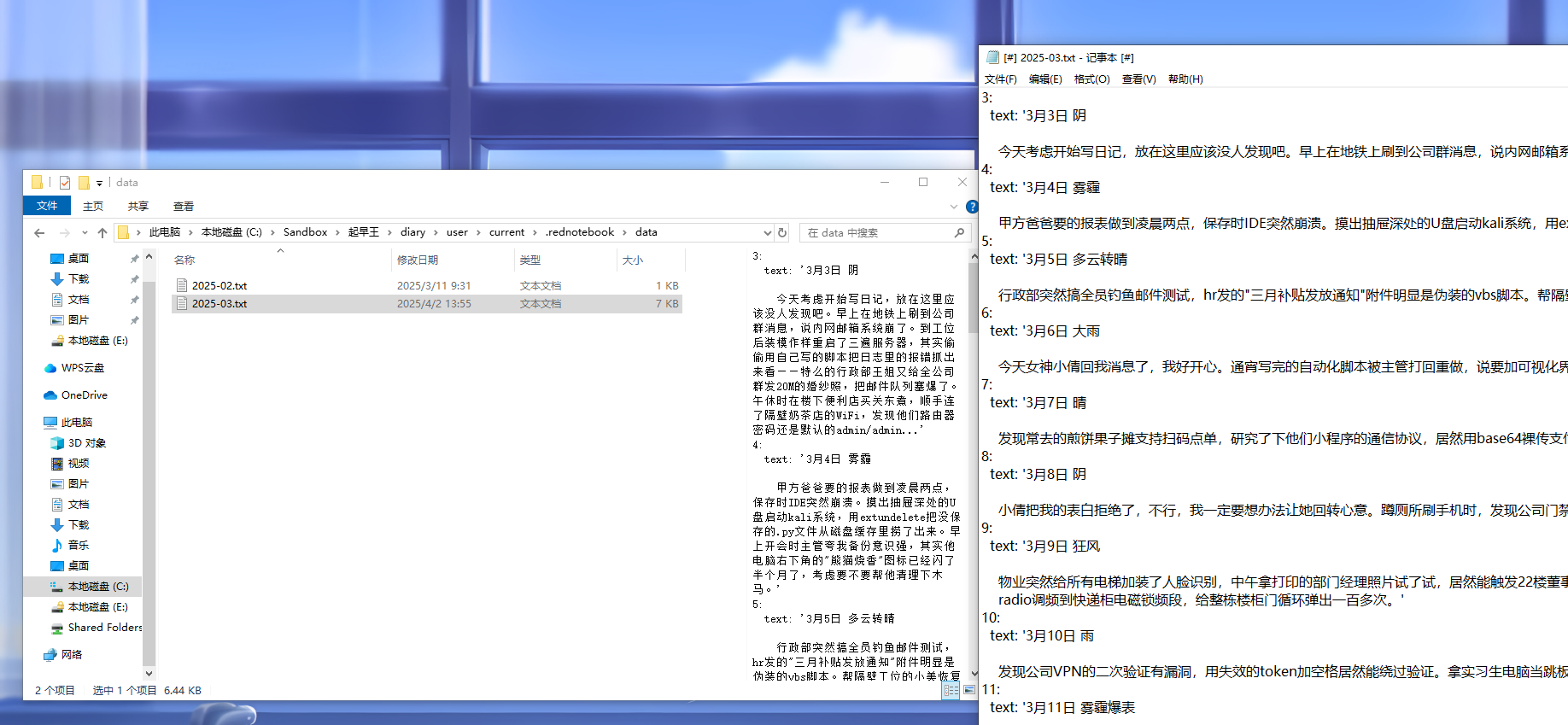Open the recent locations dropdown arrow
1568x725 pixels.
(x=85, y=232)
